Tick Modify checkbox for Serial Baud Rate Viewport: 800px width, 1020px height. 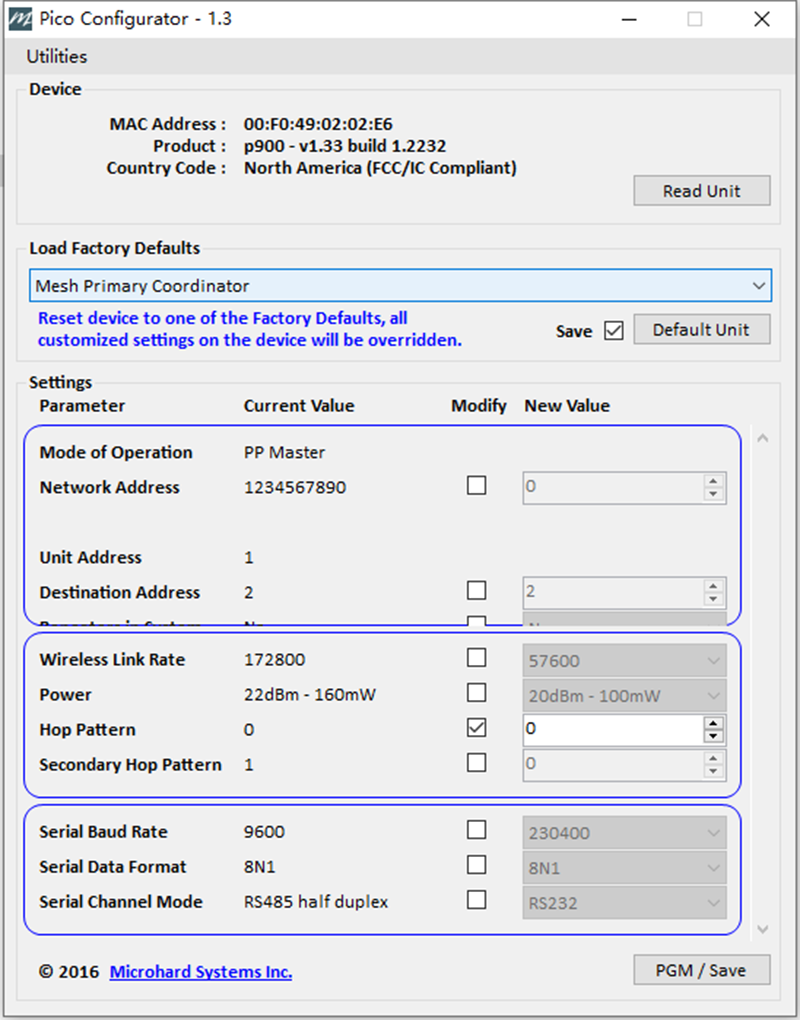click(x=477, y=830)
